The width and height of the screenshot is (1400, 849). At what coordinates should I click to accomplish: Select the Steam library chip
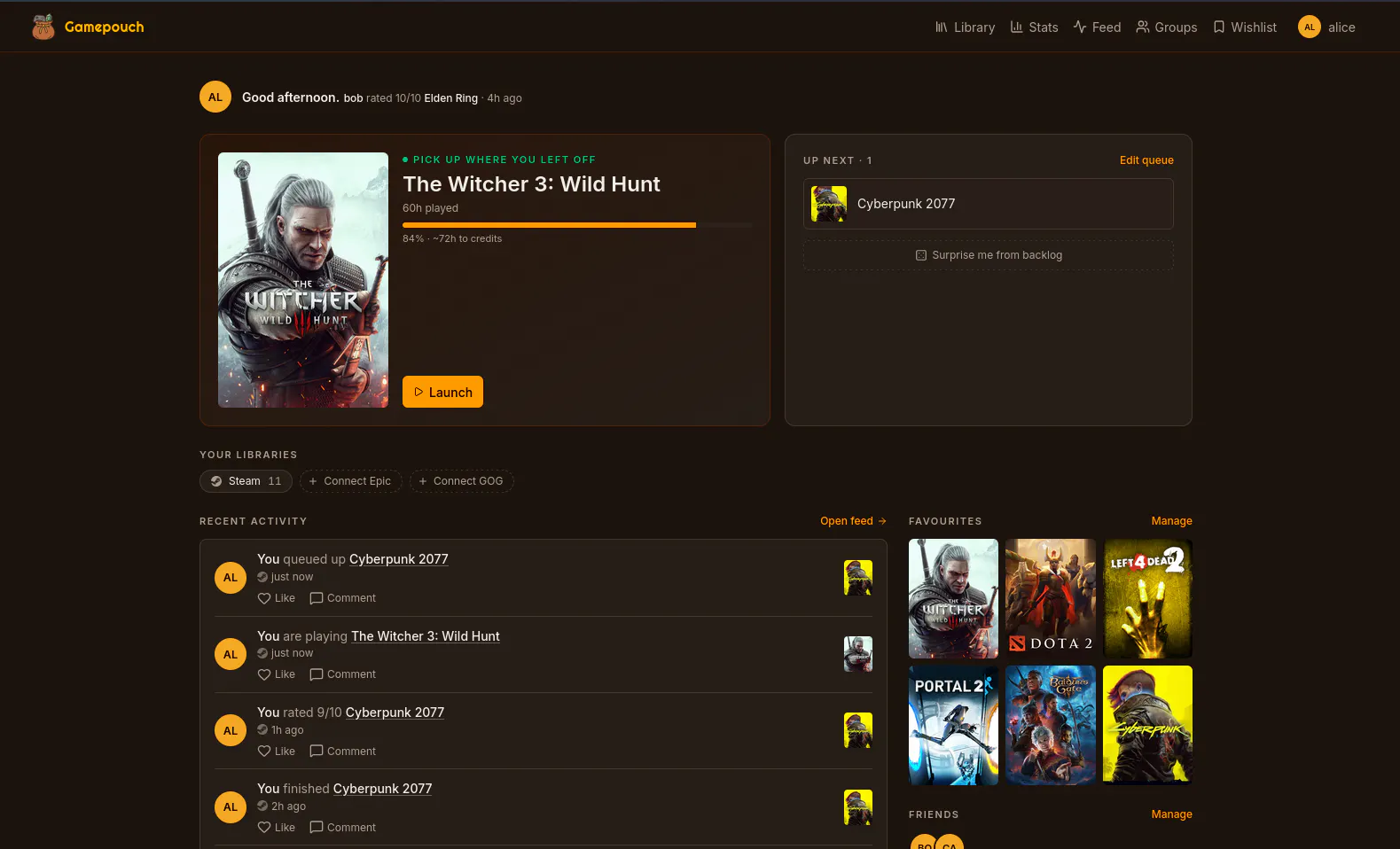coord(246,481)
